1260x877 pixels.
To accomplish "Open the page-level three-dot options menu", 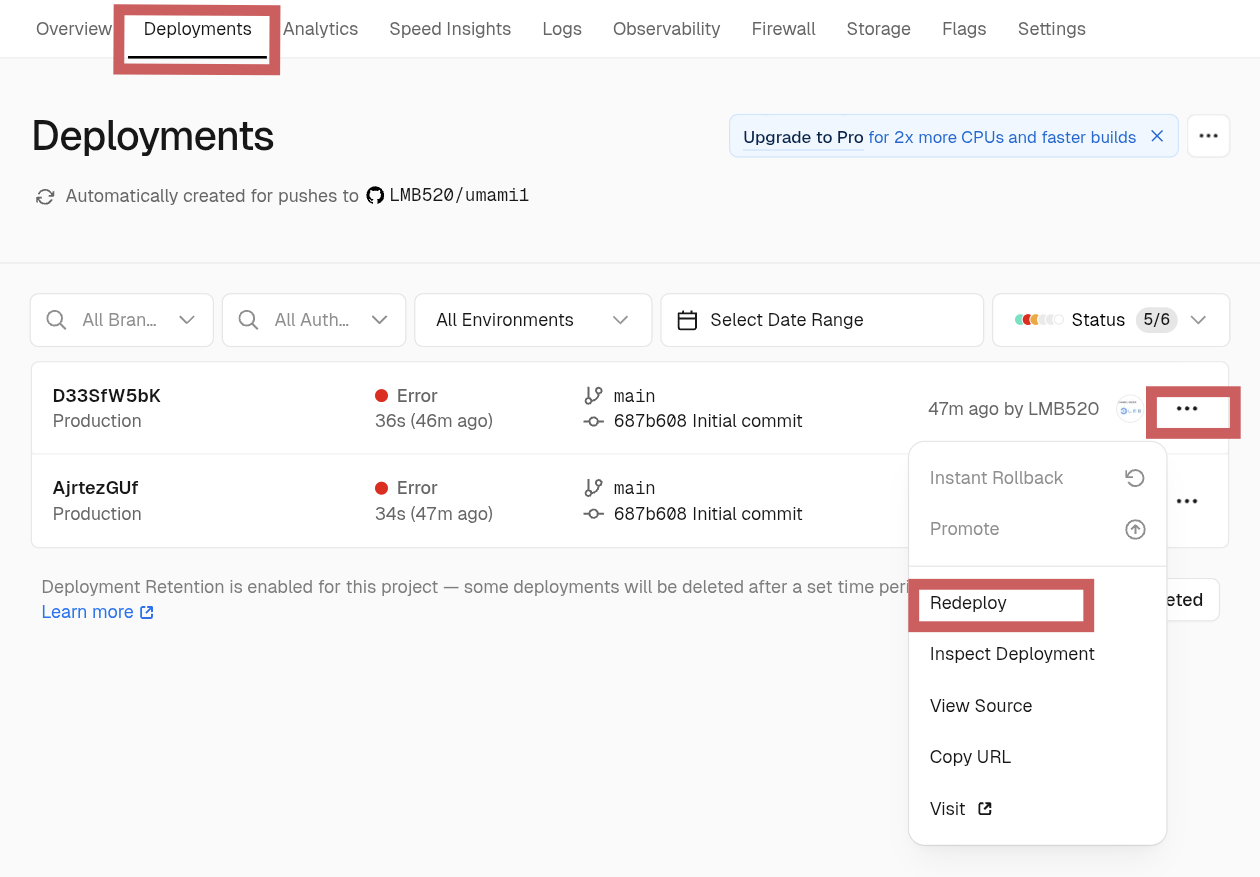I will 1208,136.
